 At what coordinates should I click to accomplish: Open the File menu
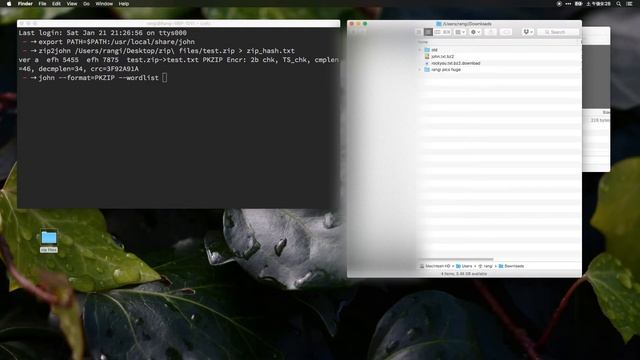pyautogui.click(x=42, y=4)
